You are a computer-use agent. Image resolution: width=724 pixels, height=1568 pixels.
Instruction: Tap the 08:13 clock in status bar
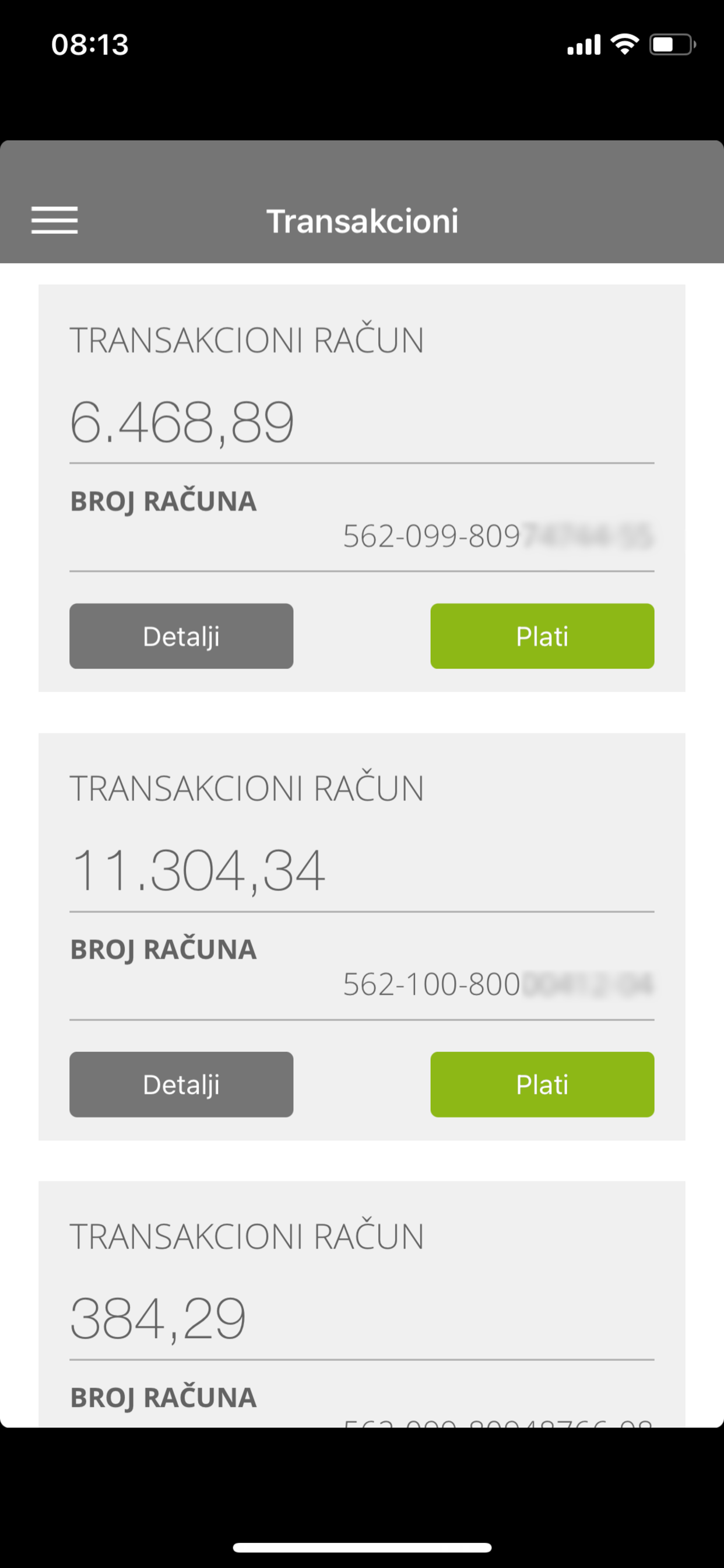tap(90, 45)
